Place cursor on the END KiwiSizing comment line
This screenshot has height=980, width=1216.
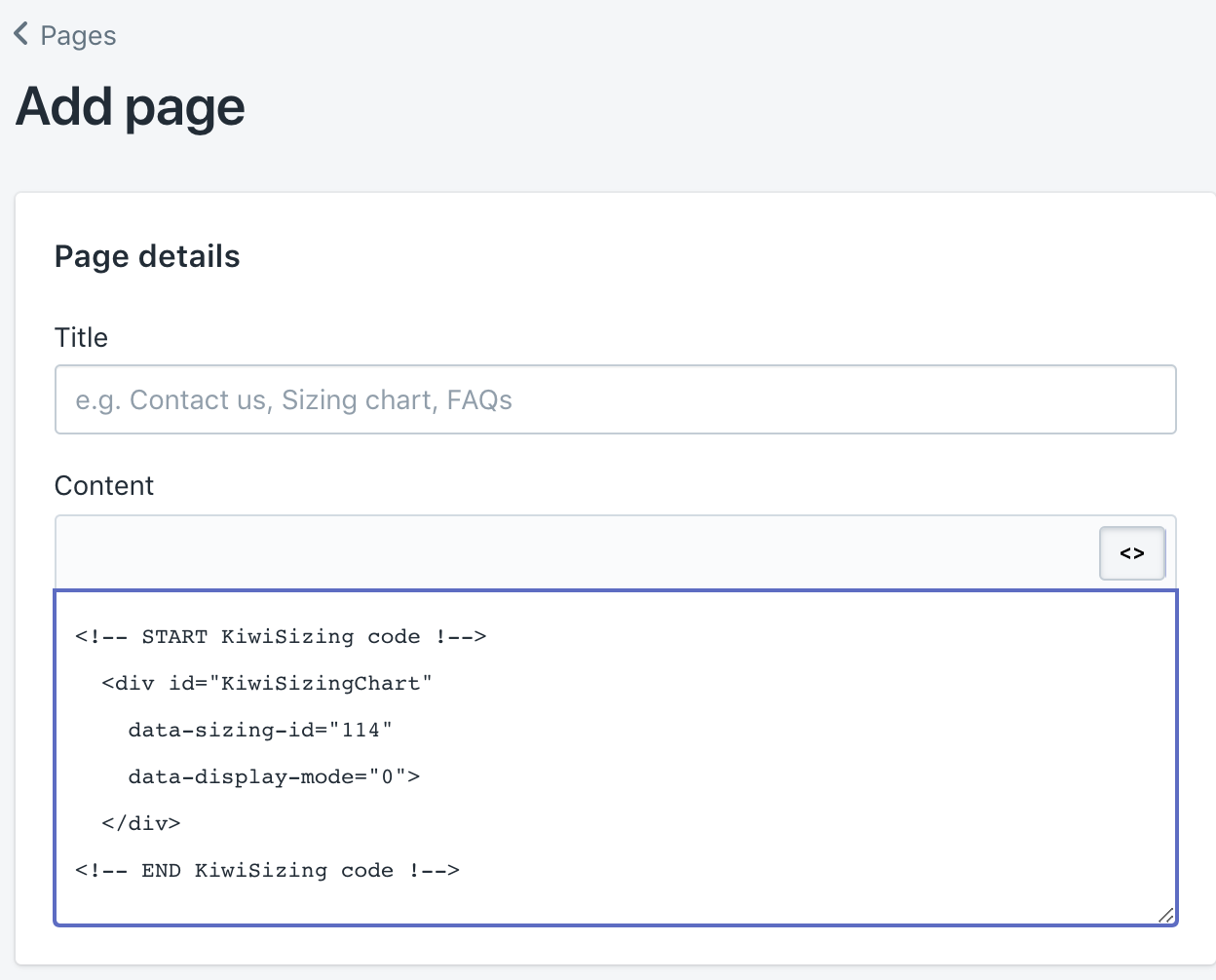tap(267, 871)
